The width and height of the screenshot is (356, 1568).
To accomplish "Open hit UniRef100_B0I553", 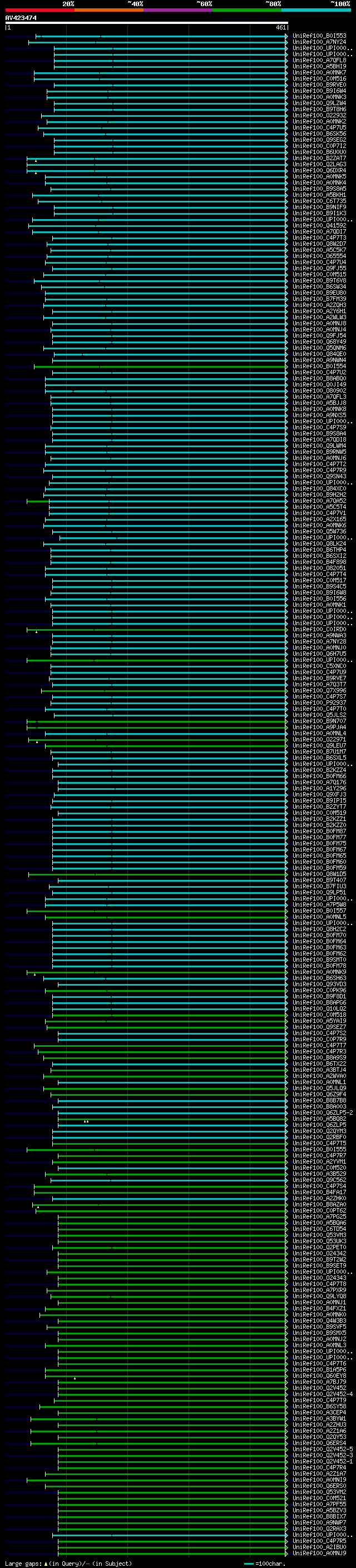I will [x=319, y=36].
